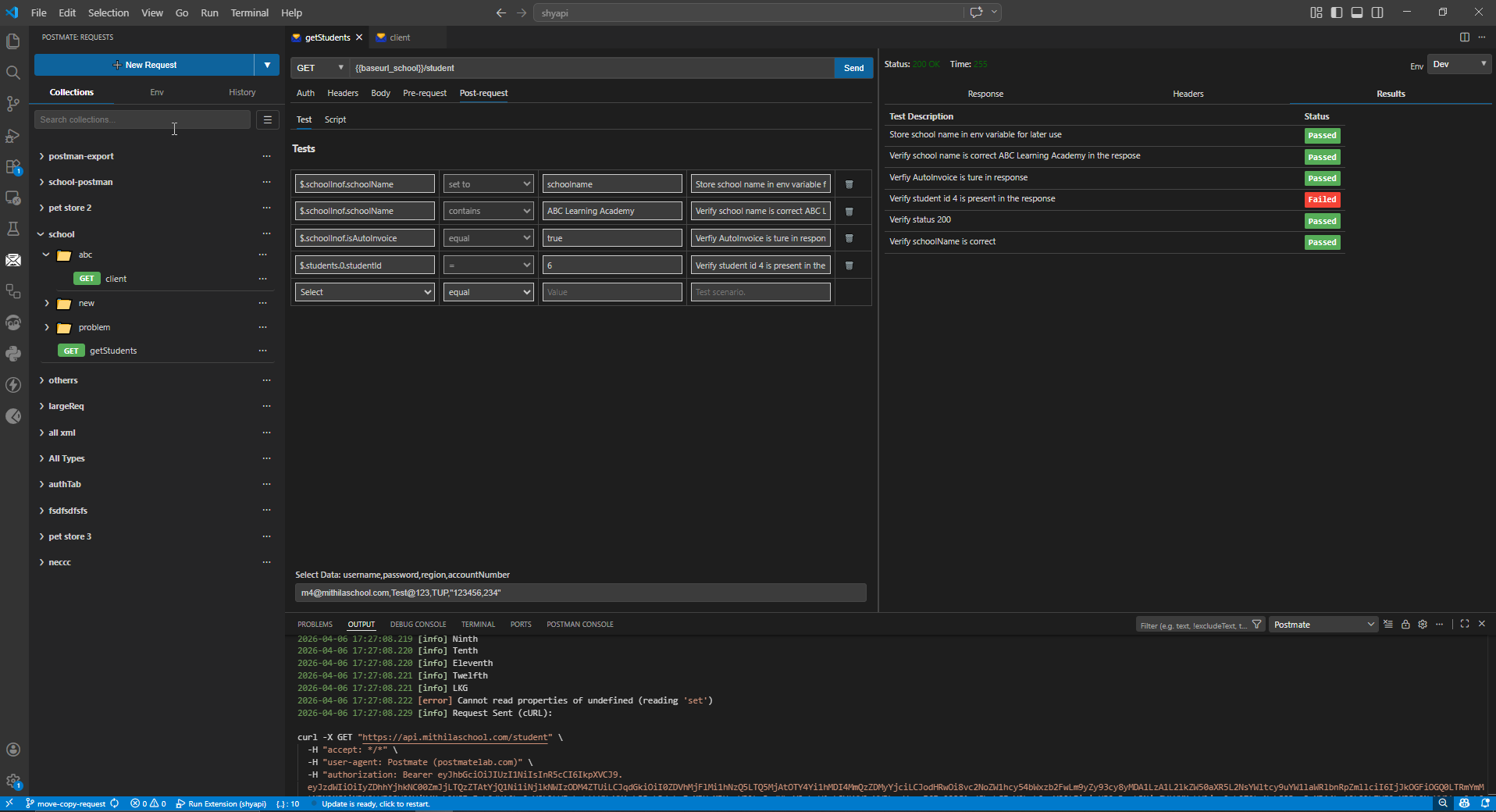This screenshot has height=812, width=1496.
Task: Delete the schoolName test row via trash icon
Action: (849, 184)
